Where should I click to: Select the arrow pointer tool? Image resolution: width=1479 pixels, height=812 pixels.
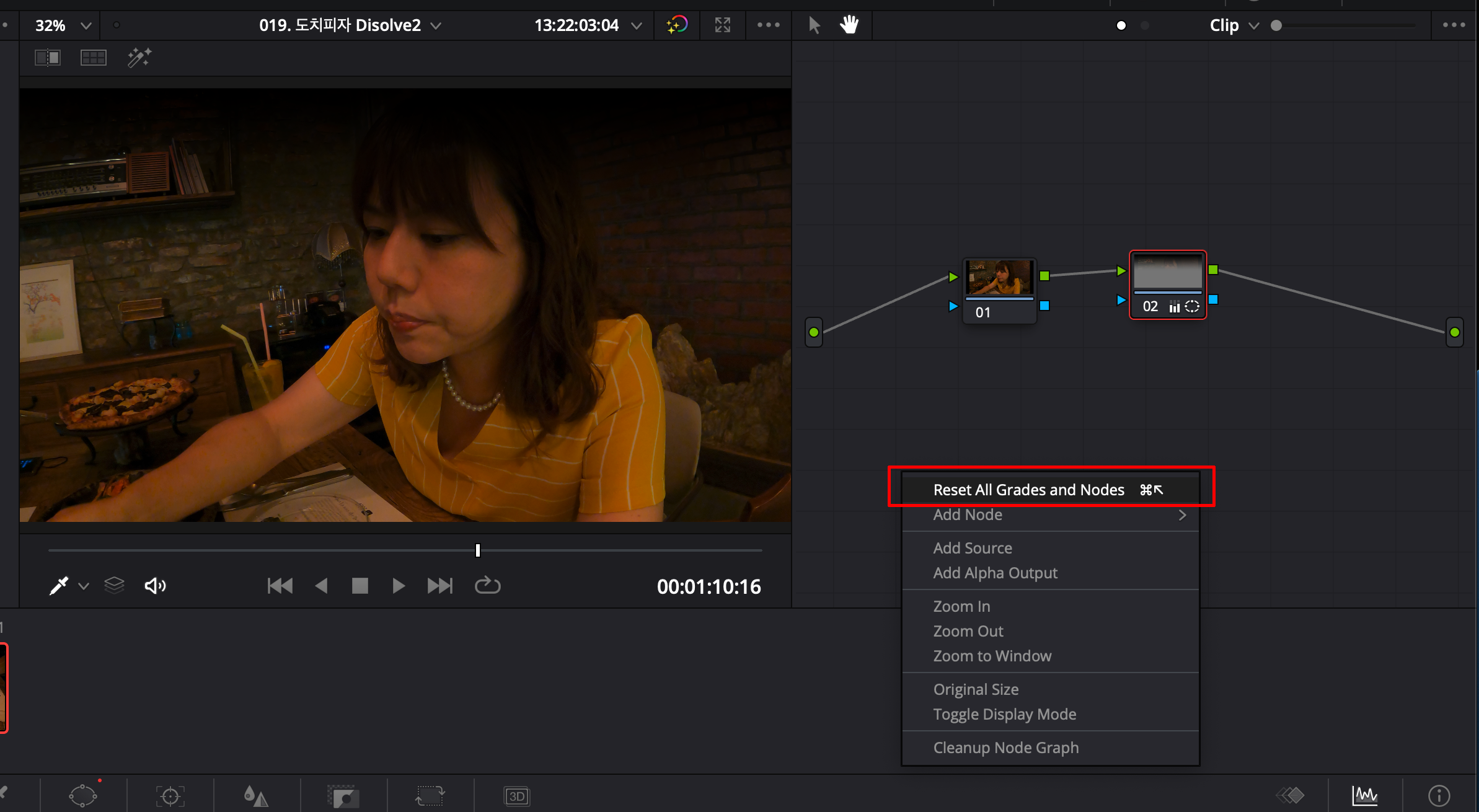click(x=815, y=25)
